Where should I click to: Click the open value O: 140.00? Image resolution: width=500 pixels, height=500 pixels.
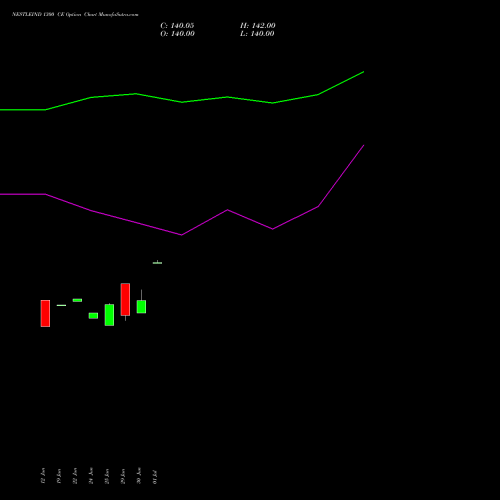tap(177, 34)
